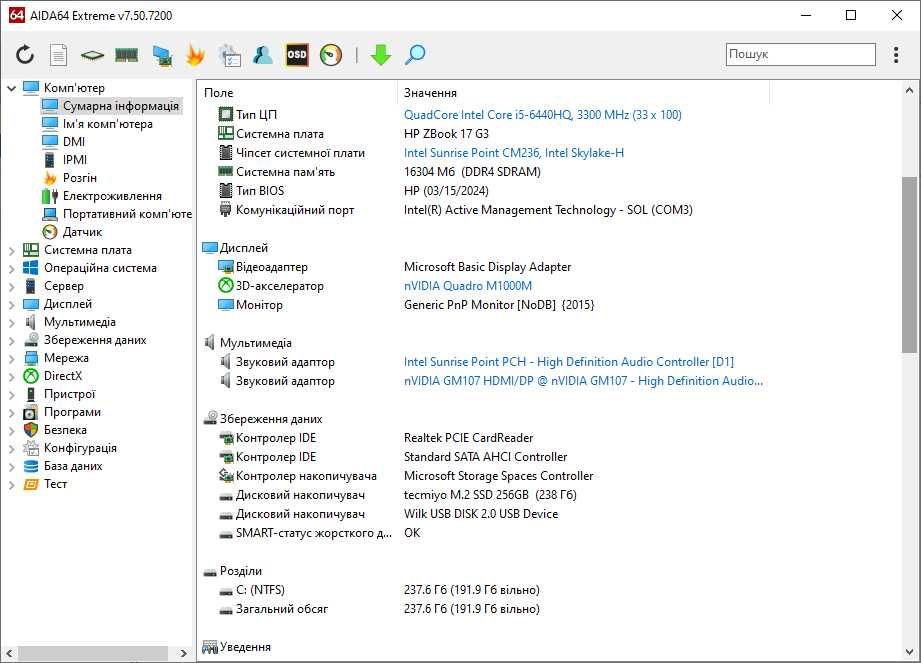Click the green download arrow icon

(x=381, y=55)
